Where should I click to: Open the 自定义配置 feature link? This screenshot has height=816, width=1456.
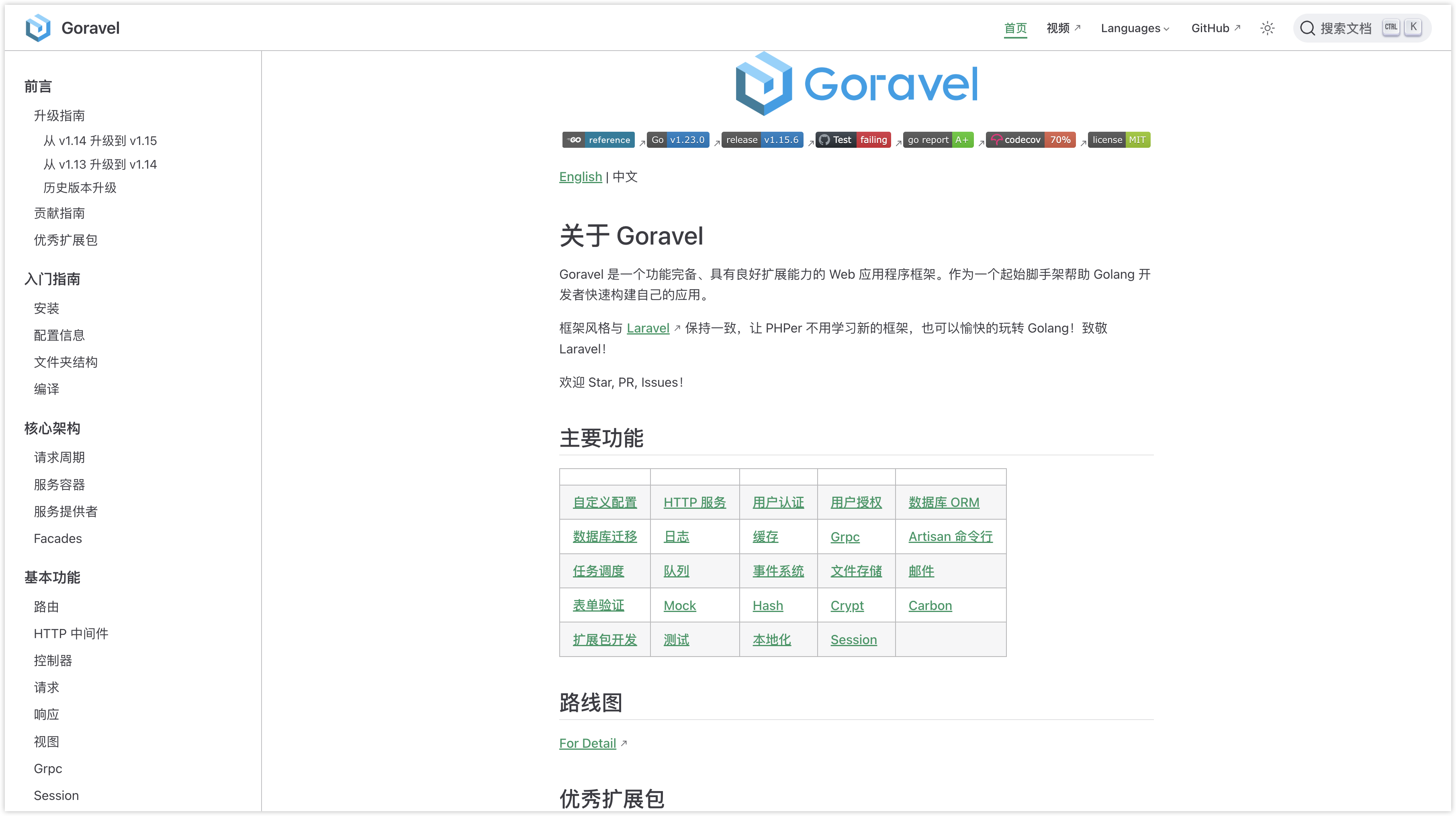click(604, 502)
